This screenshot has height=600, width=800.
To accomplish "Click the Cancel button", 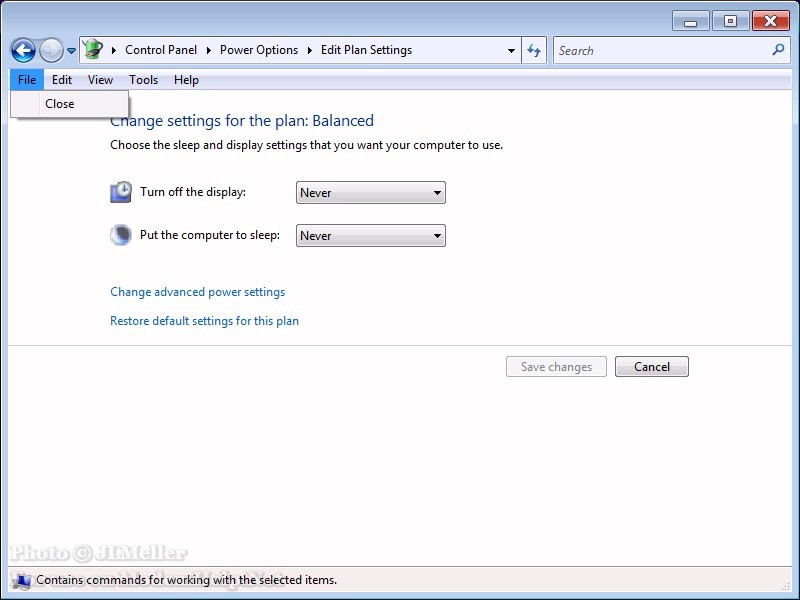I will [x=652, y=367].
